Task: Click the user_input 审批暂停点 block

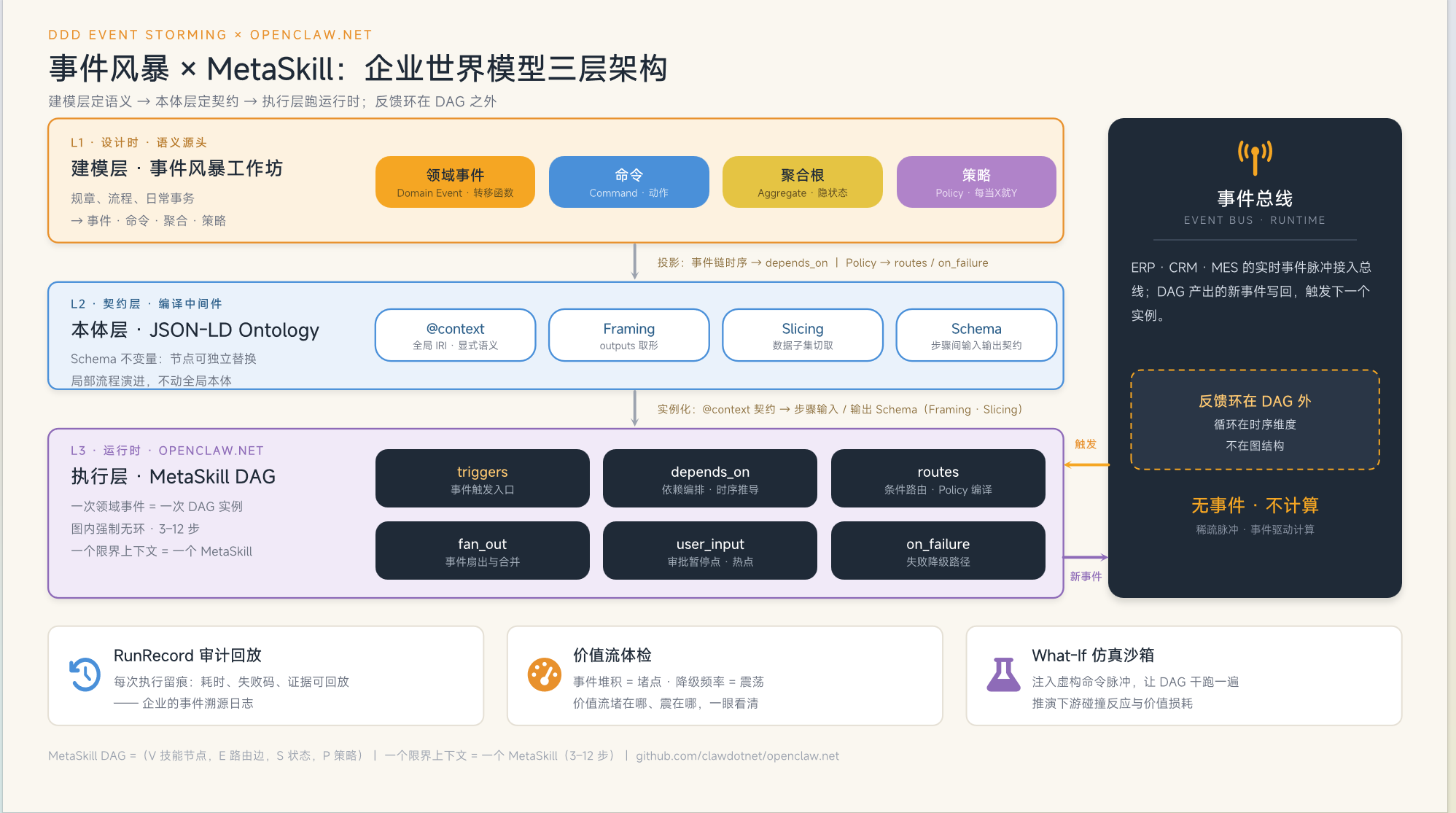Action: coord(710,551)
